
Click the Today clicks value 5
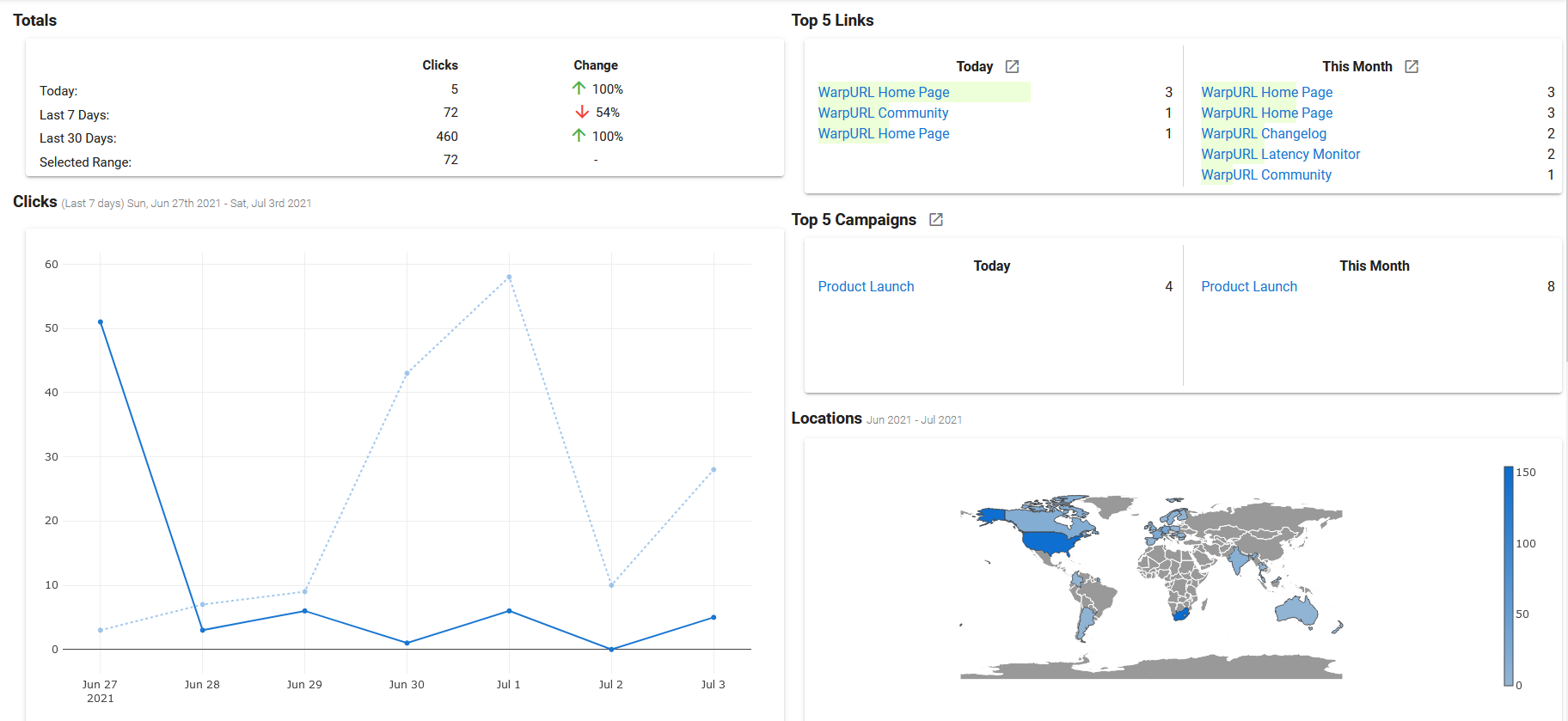[455, 89]
